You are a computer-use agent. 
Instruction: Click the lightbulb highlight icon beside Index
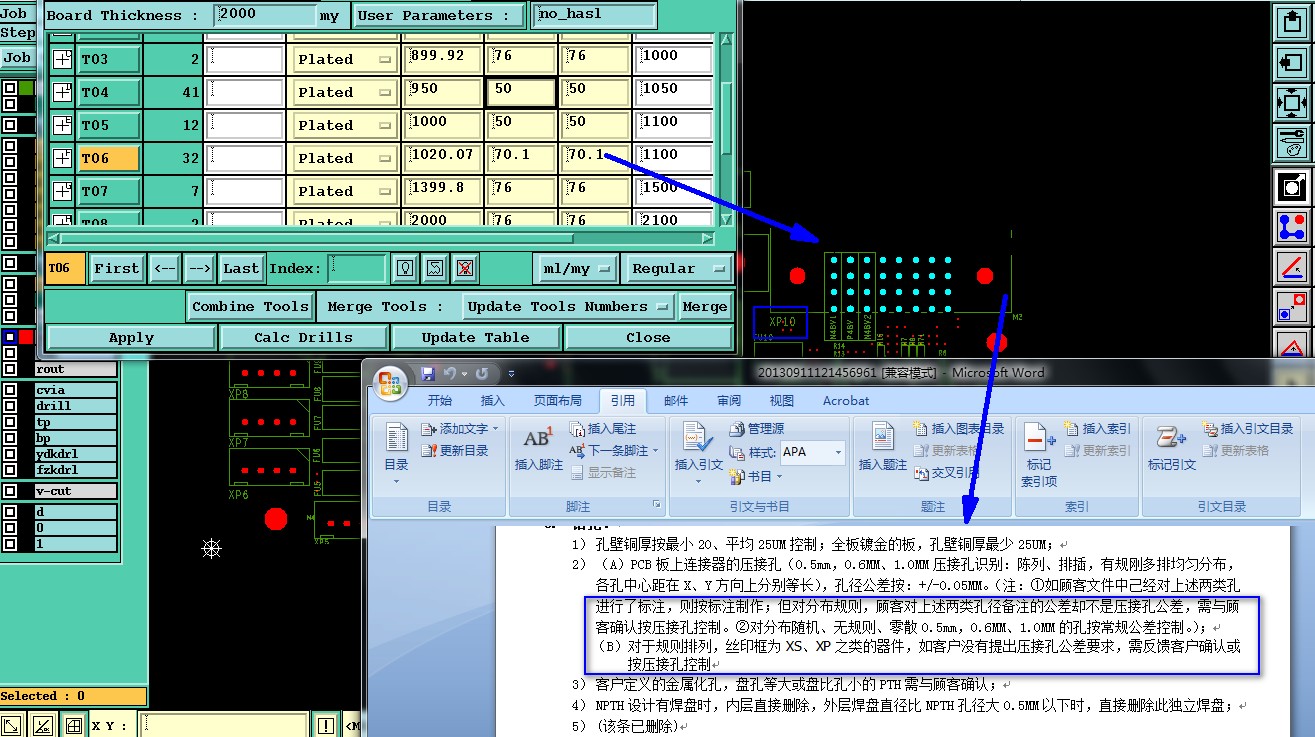[x=405, y=268]
